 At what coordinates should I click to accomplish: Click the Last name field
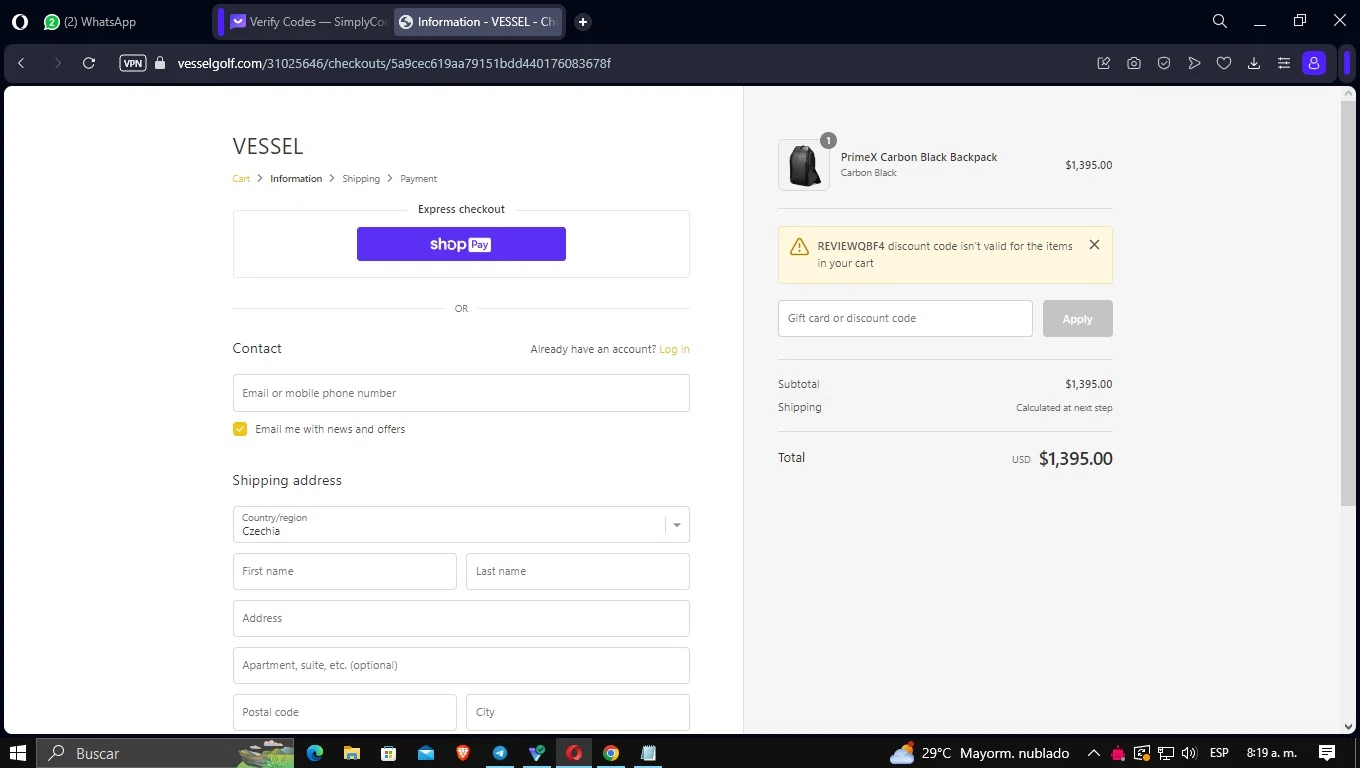pyautogui.click(x=578, y=572)
